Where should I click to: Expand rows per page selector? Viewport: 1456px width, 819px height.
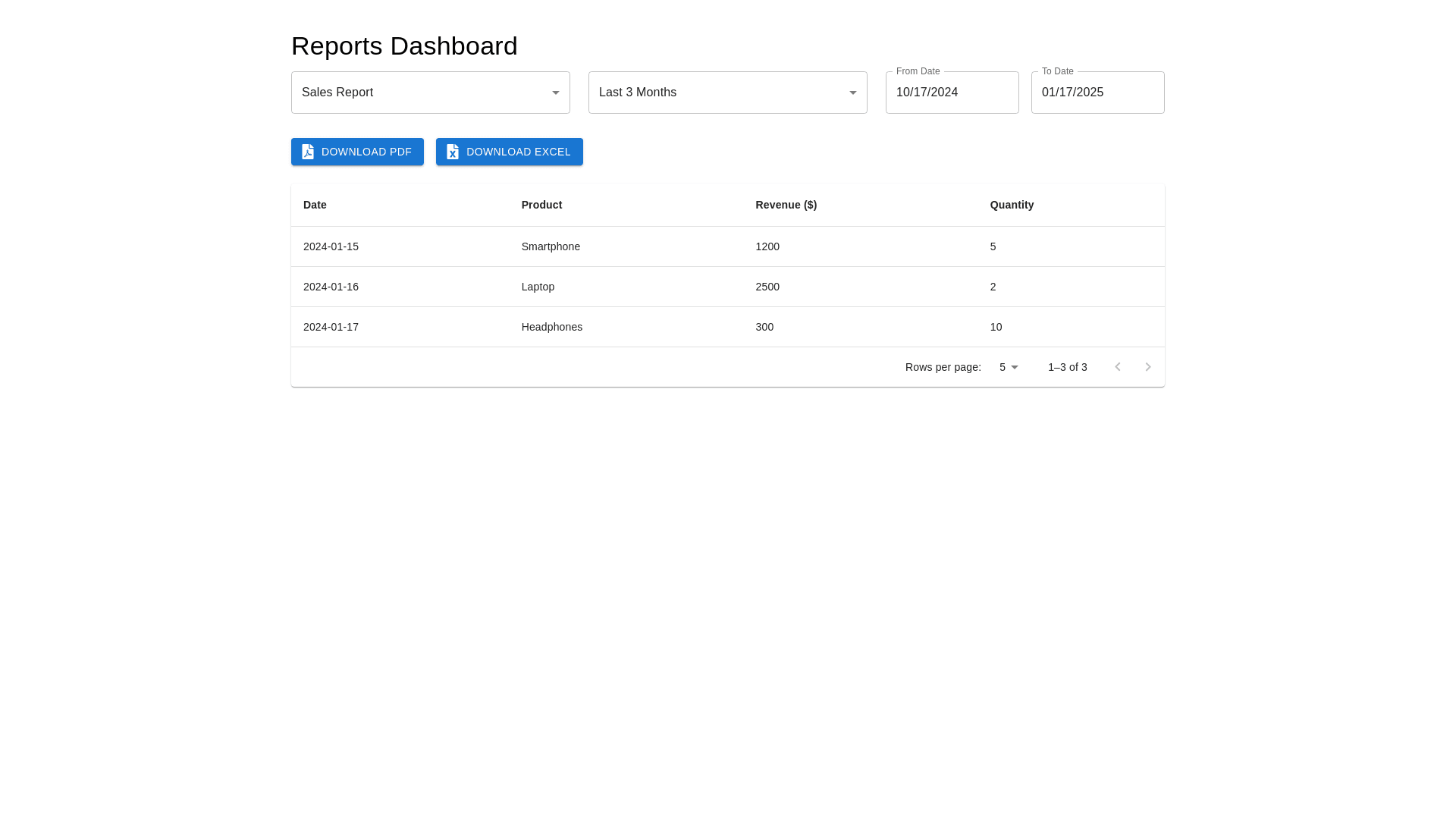coord(1009,367)
